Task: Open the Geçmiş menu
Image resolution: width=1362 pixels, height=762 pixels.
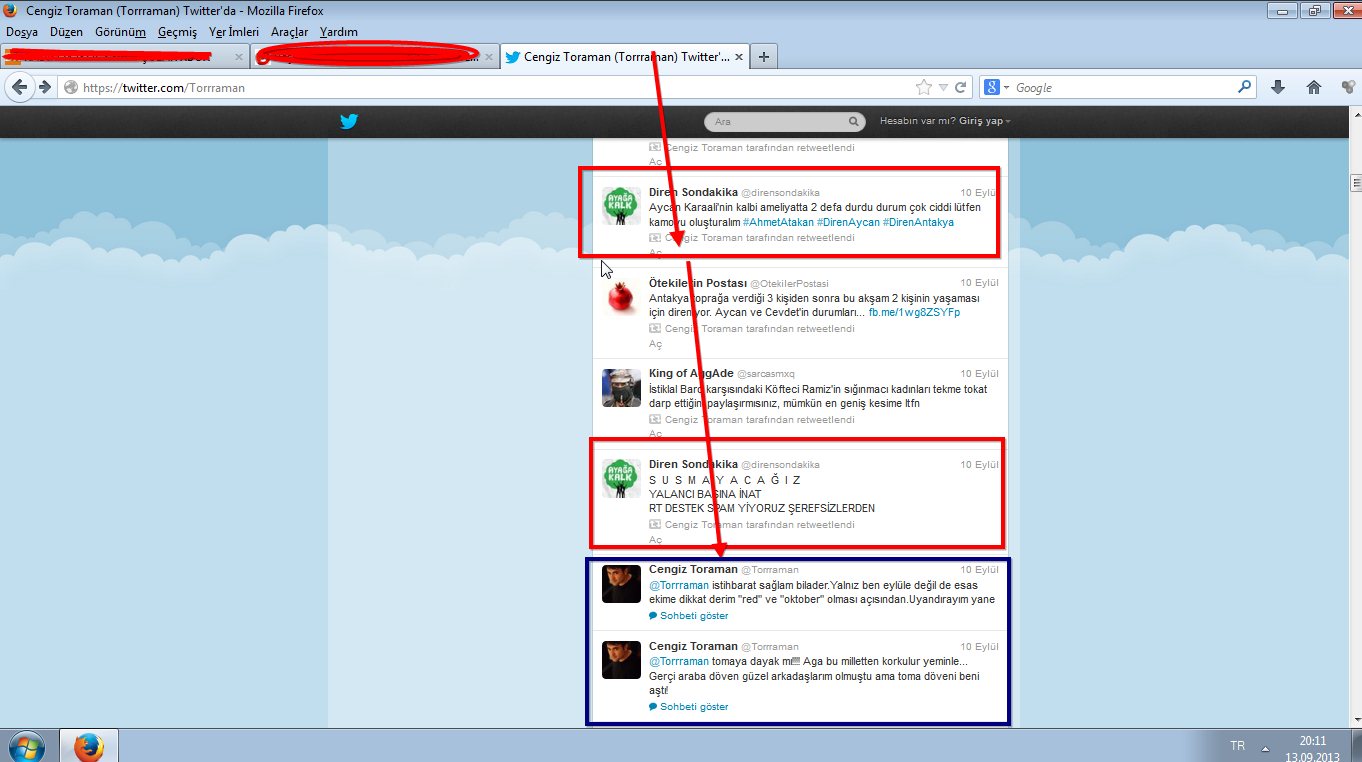Action: pyautogui.click(x=177, y=32)
